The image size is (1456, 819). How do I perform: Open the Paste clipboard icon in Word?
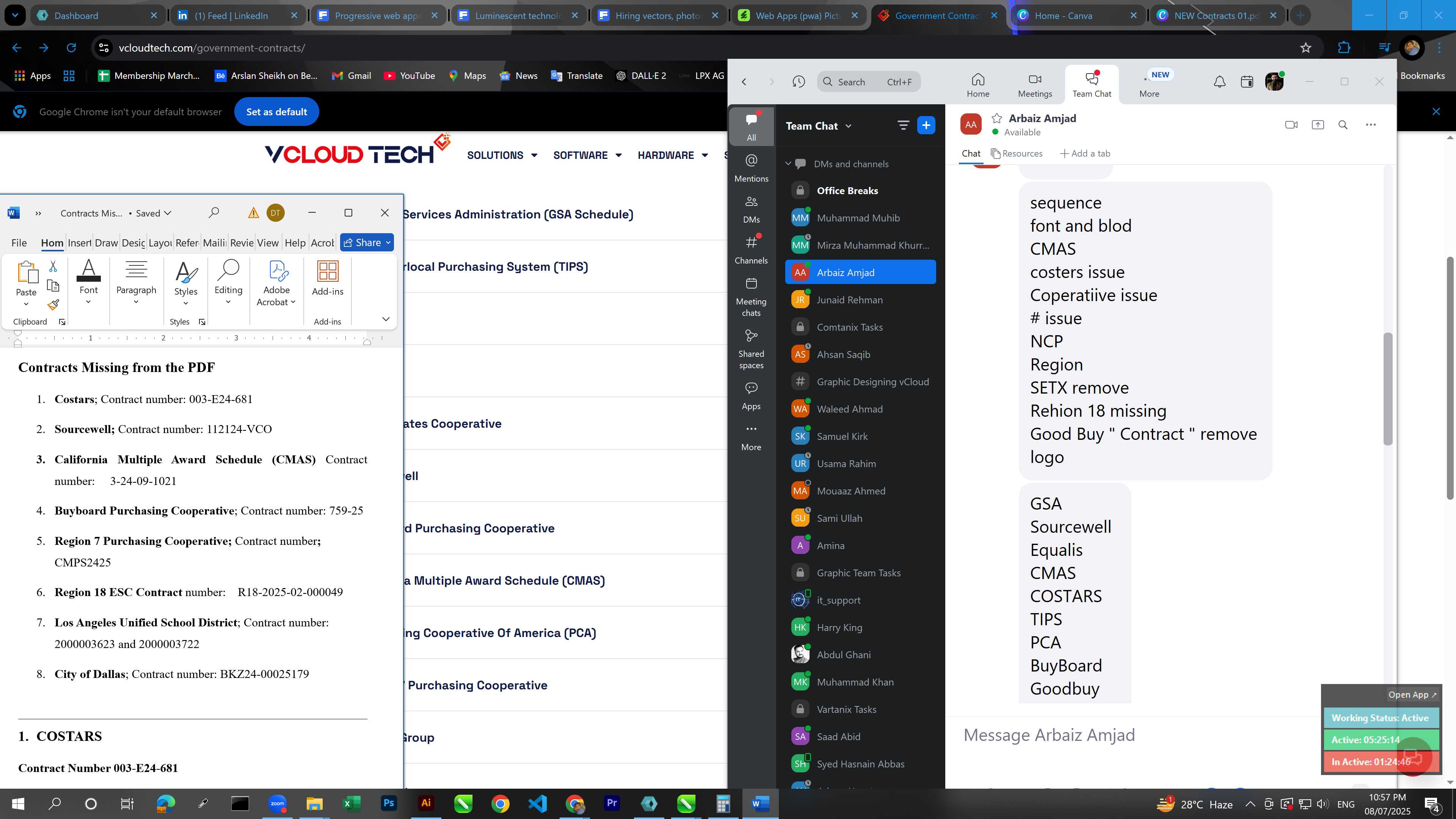[x=27, y=273]
